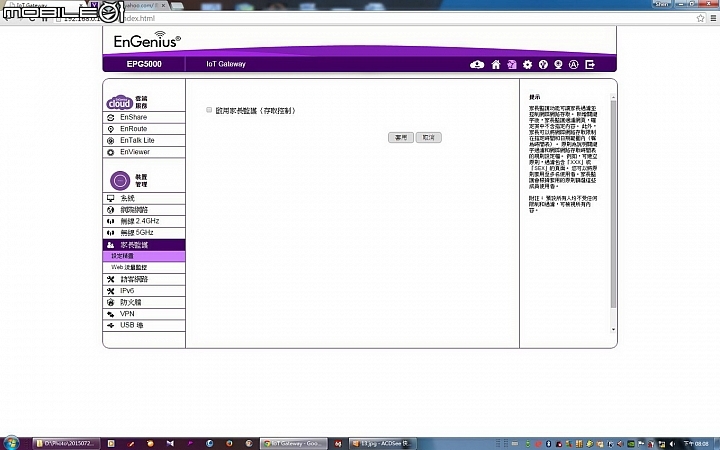Open the EnShare menu item
The width and height of the screenshot is (720, 450).
click(x=144, y=118)
